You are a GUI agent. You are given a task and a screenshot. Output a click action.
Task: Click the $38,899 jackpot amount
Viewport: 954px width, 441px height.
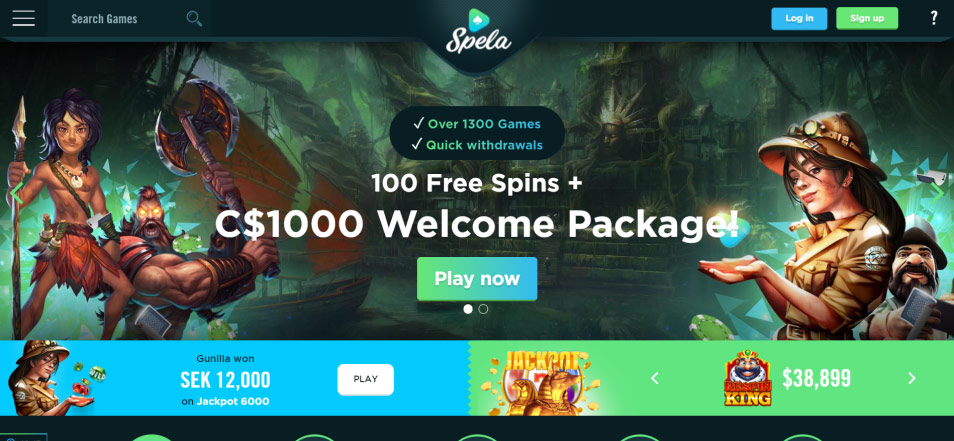(816, 378)
